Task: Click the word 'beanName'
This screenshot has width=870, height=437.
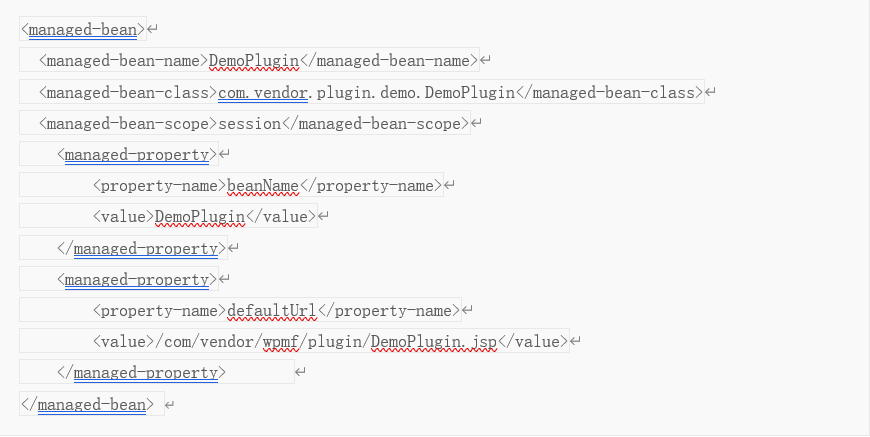Action: click(263, 185)
